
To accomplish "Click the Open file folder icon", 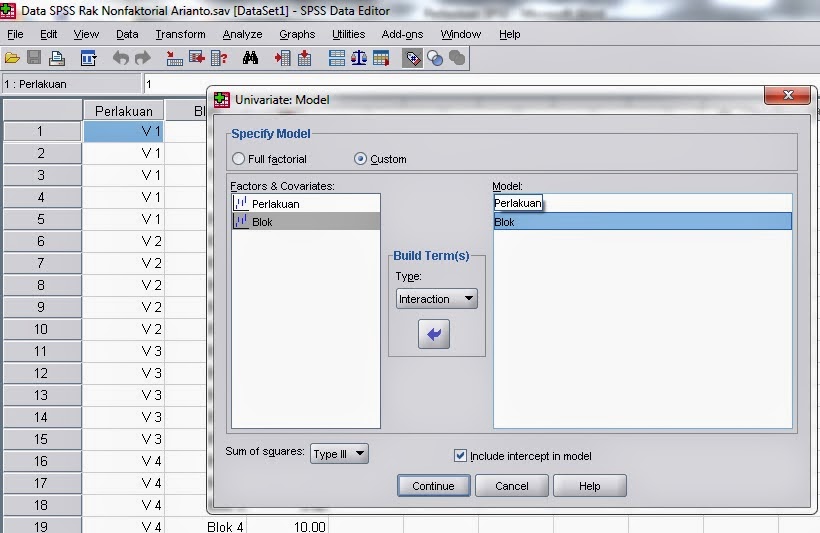I will 12,58.
